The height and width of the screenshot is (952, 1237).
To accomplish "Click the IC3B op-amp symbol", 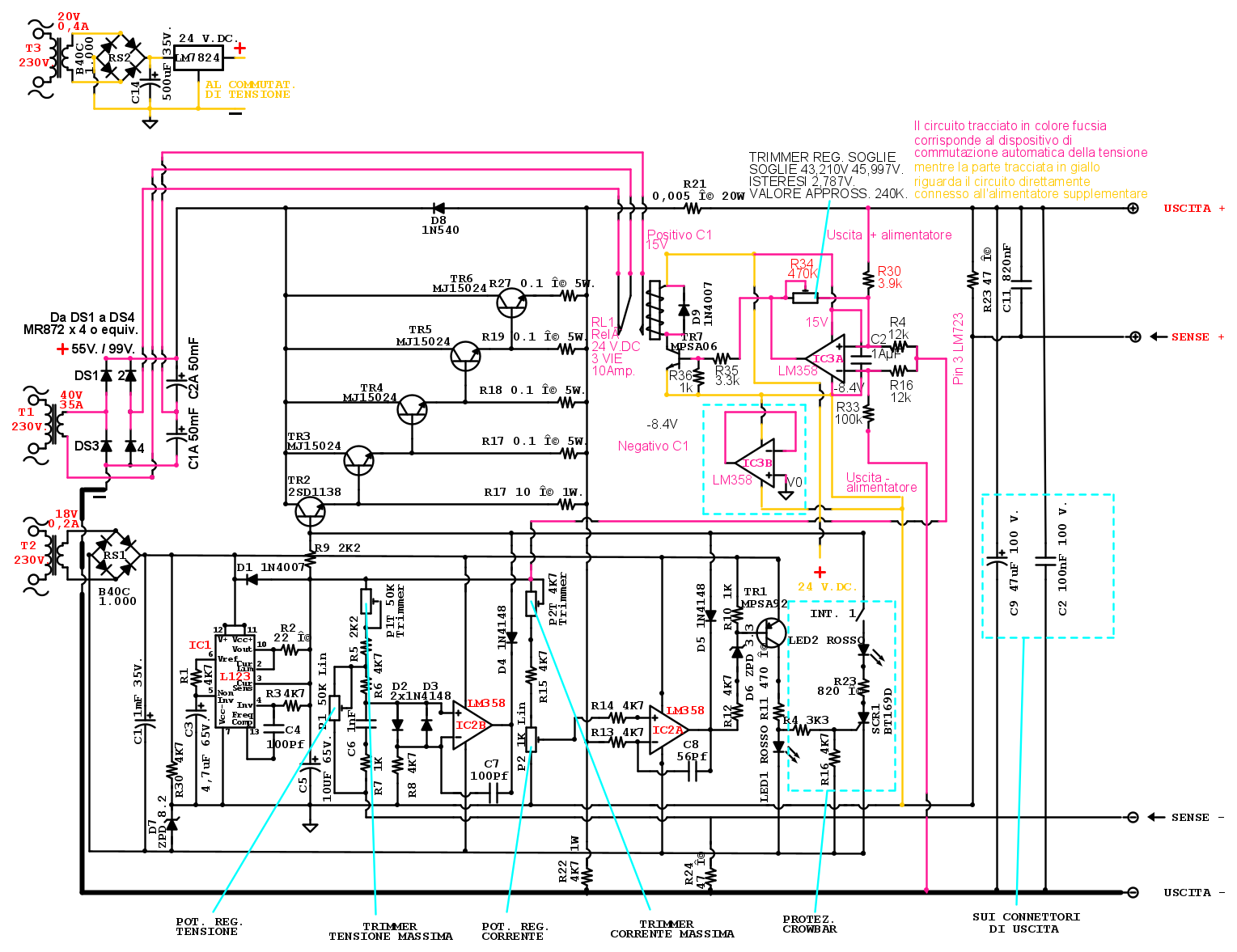I will tap(756, 463).
